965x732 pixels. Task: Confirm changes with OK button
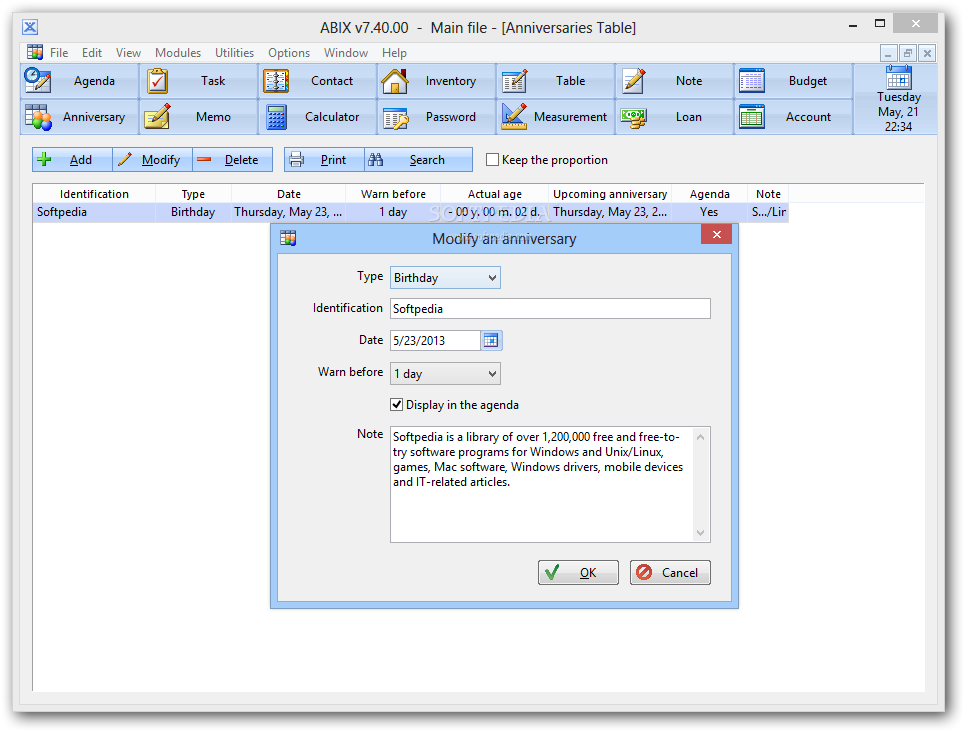(x=578, y=573)
